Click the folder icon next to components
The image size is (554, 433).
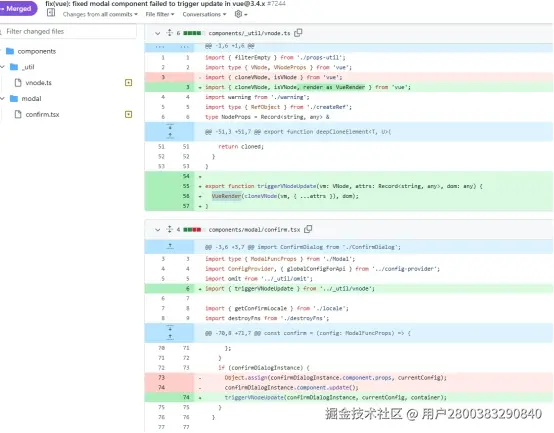[x=10, y=51]
